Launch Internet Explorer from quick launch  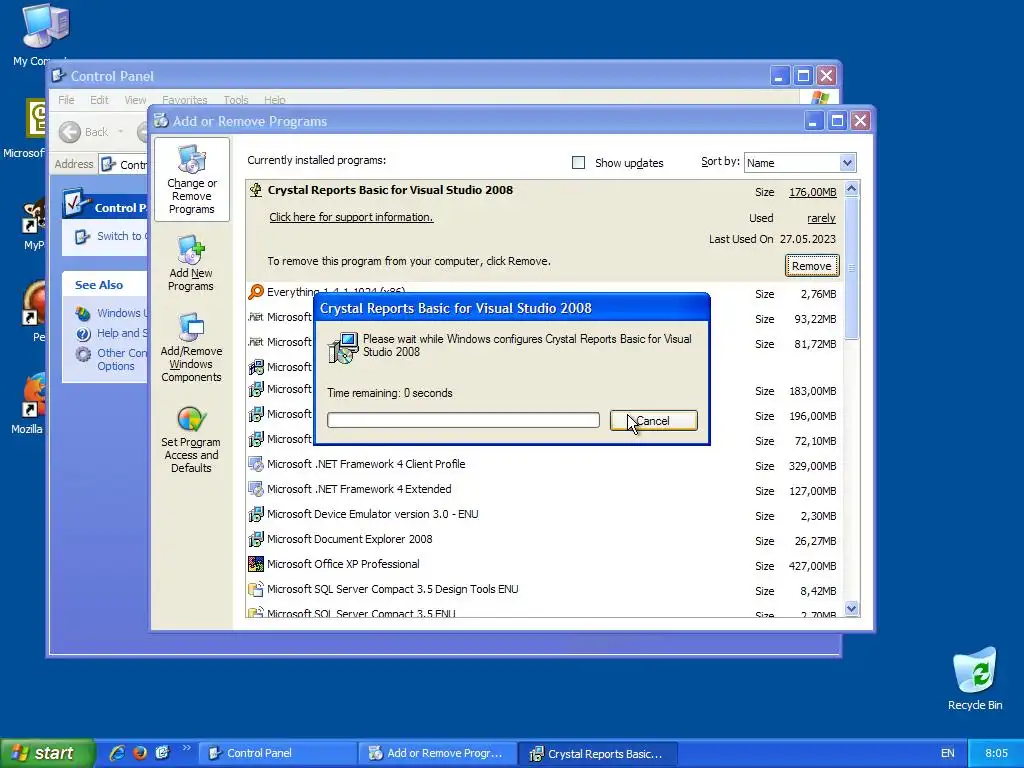[x=117, y=753]
